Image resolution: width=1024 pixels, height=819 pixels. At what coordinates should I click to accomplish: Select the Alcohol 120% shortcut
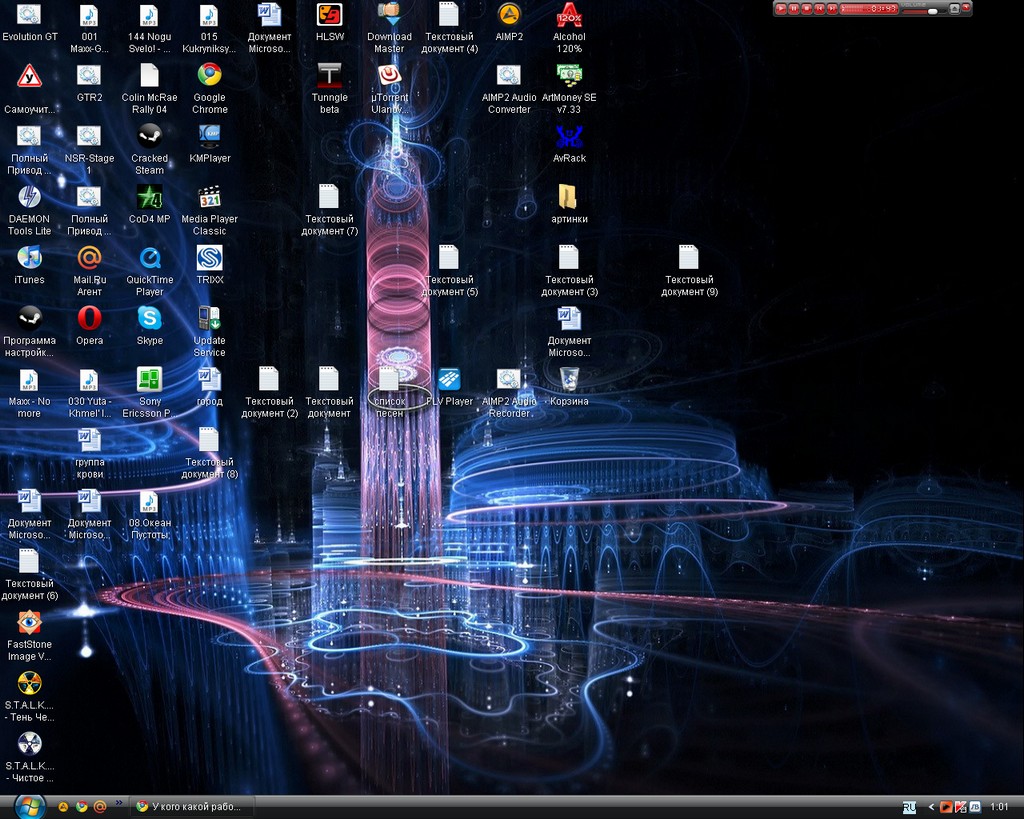(x=569, y=15)
